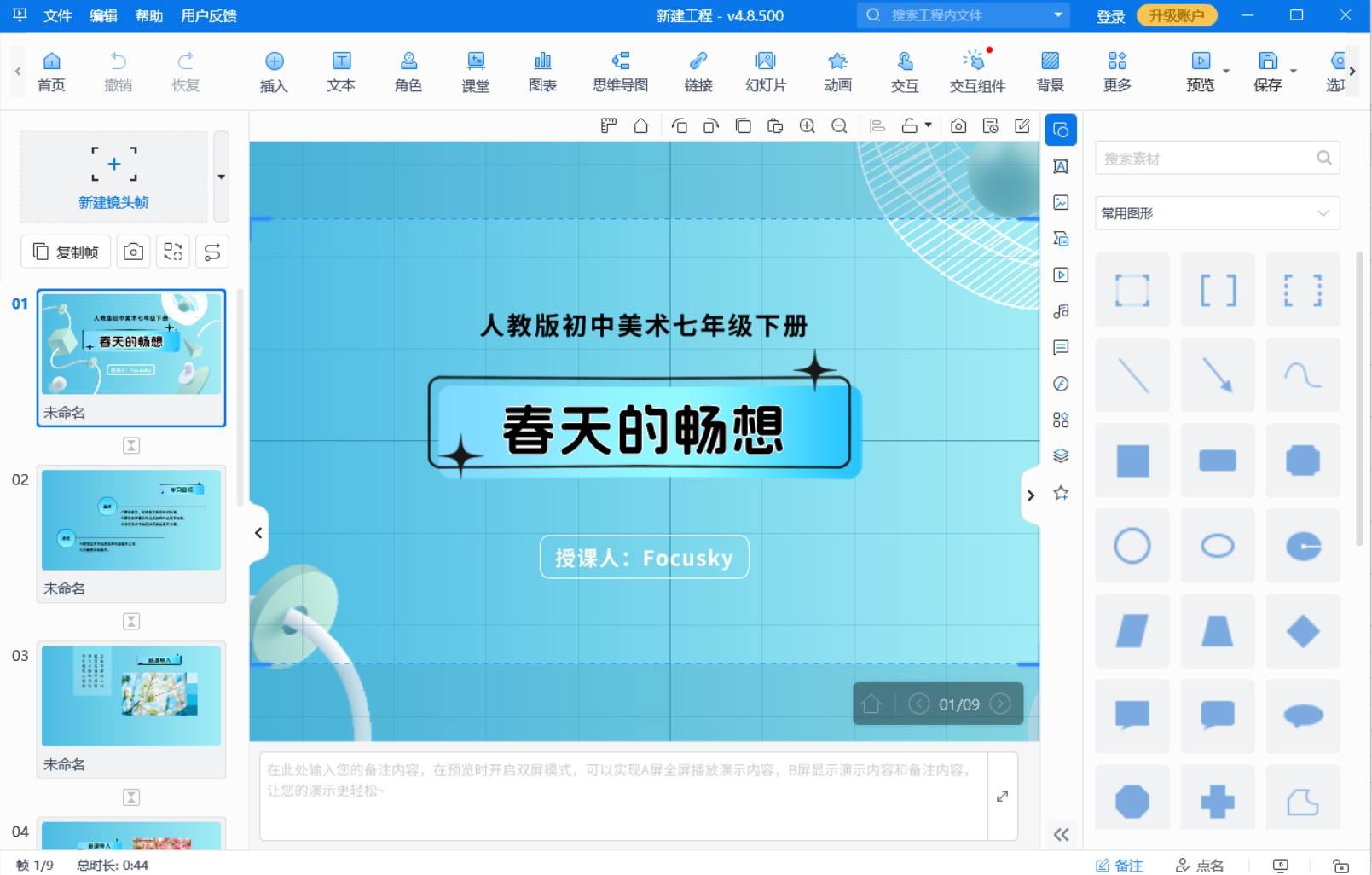Open the Animation (动画) editor
1372x875 pixels.
[x=837, y=72]
